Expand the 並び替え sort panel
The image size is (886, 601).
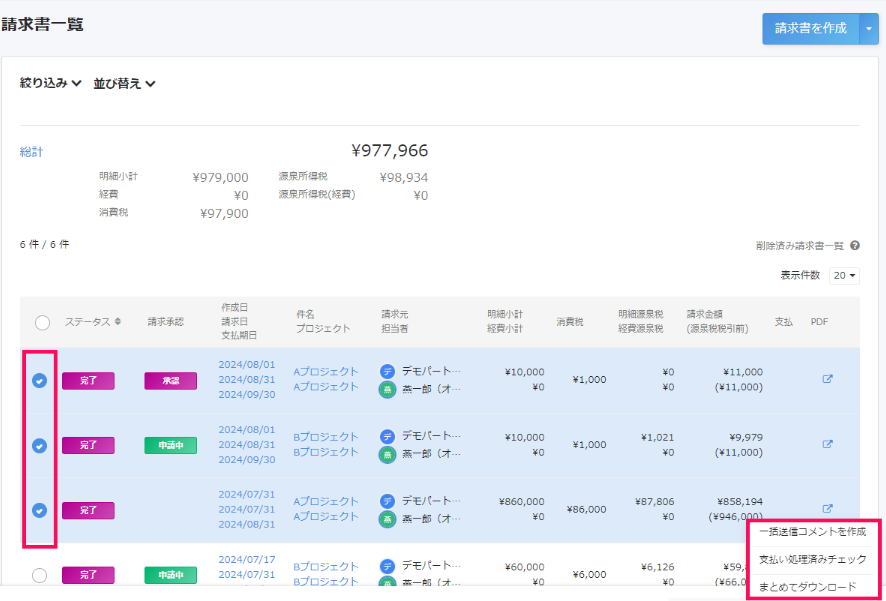point(125,84)
